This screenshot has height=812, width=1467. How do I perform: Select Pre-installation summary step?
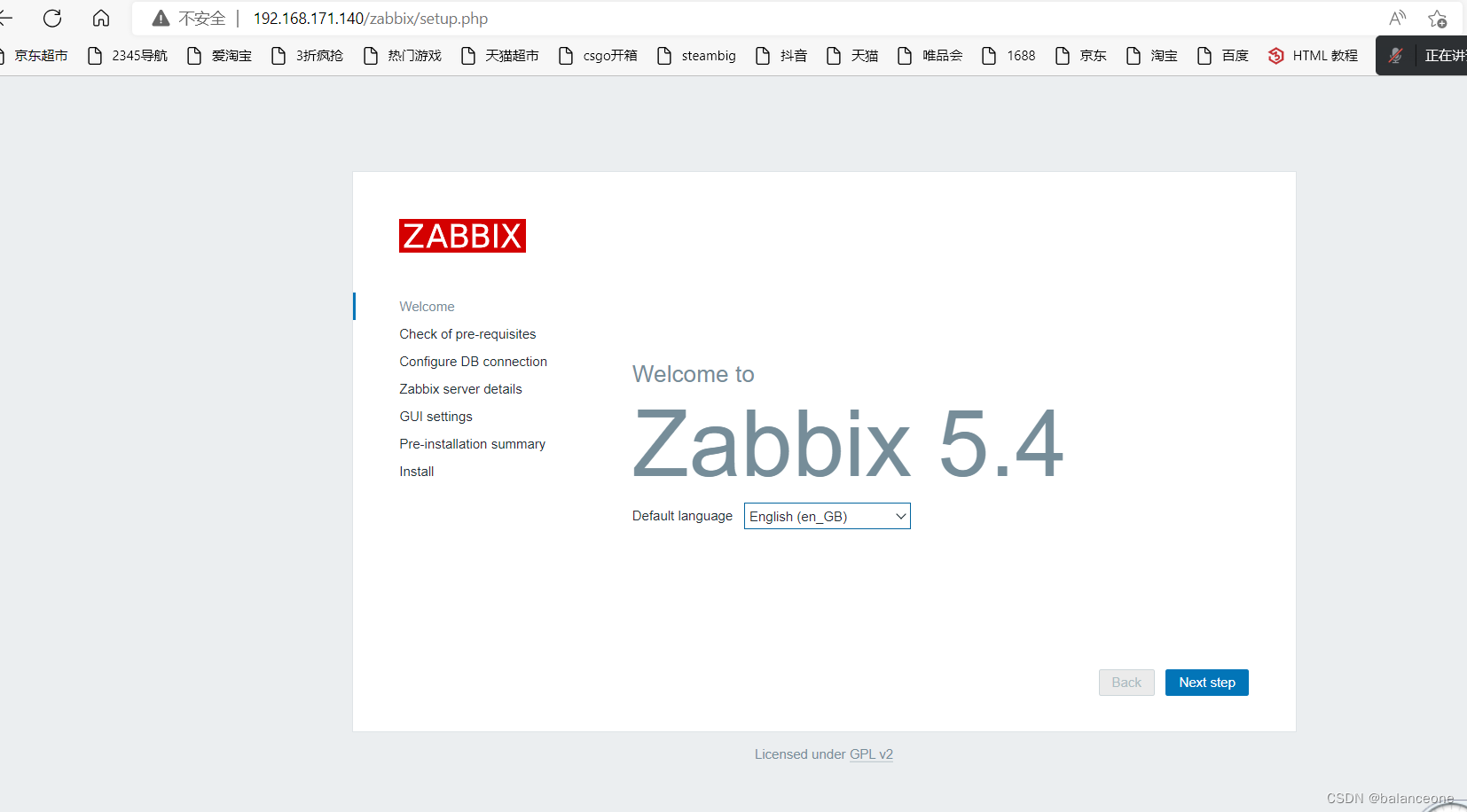coord(472,444)
